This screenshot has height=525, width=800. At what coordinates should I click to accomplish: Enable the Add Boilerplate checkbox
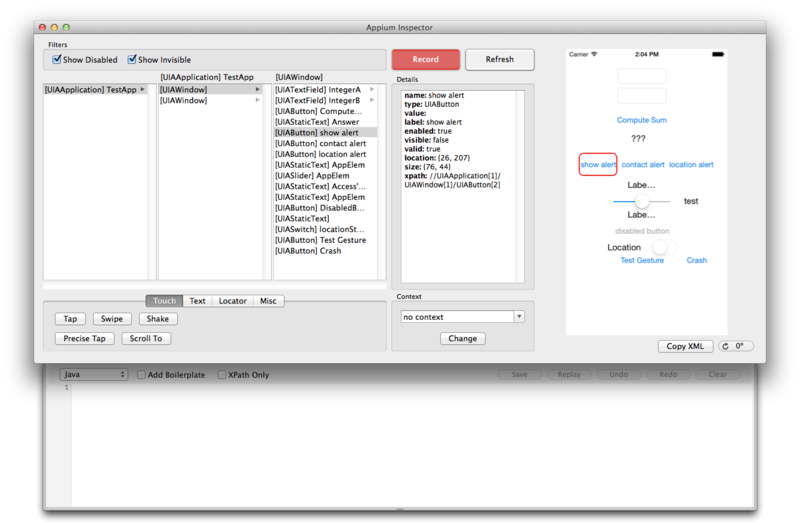click(x=141, y=374)
